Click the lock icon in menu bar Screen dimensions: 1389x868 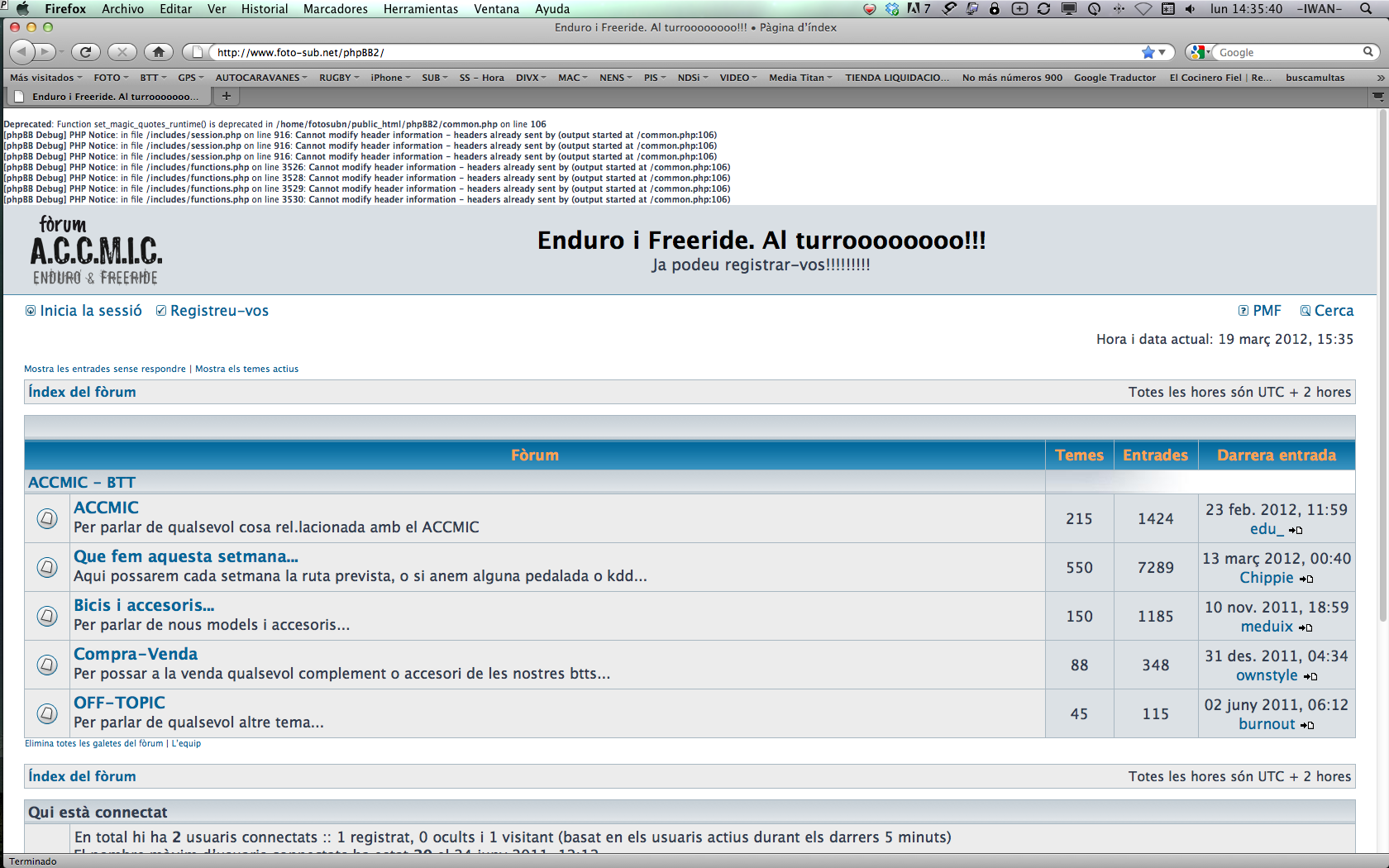[x=995, y=9]
